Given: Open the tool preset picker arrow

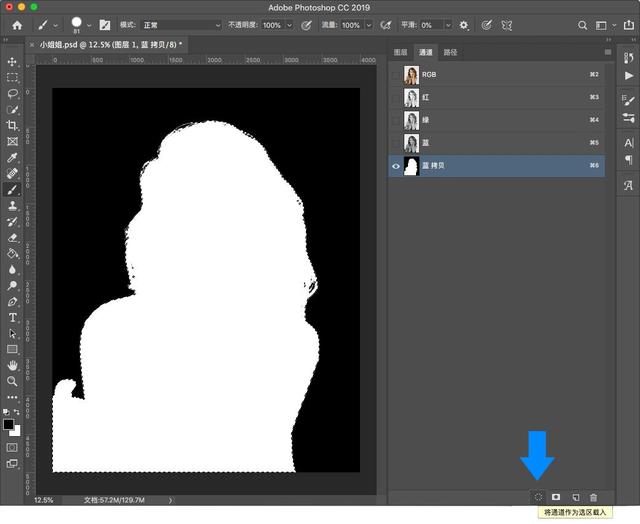Looking at the screenshot, I should click(56, 26).
